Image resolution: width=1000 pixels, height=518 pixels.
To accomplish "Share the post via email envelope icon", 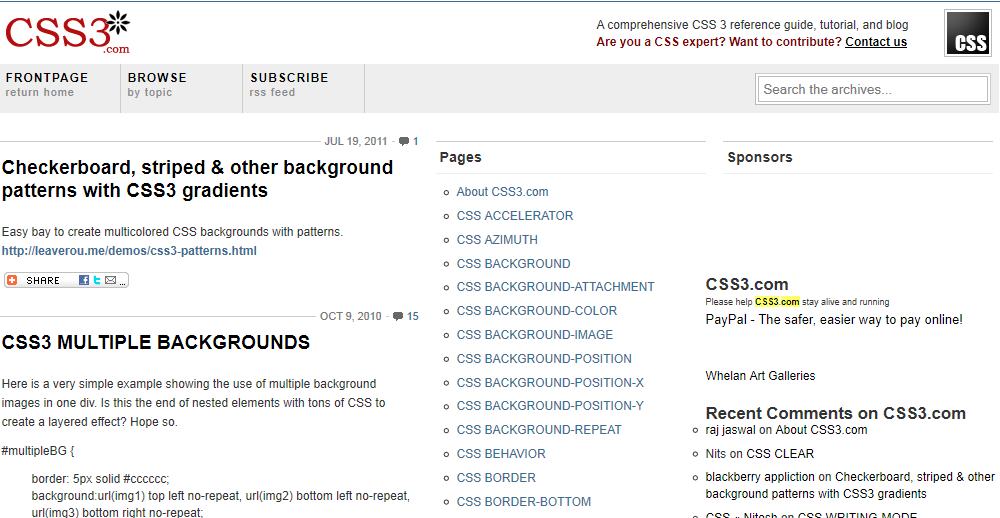I will pyautogui.click(x=110, y=280).
